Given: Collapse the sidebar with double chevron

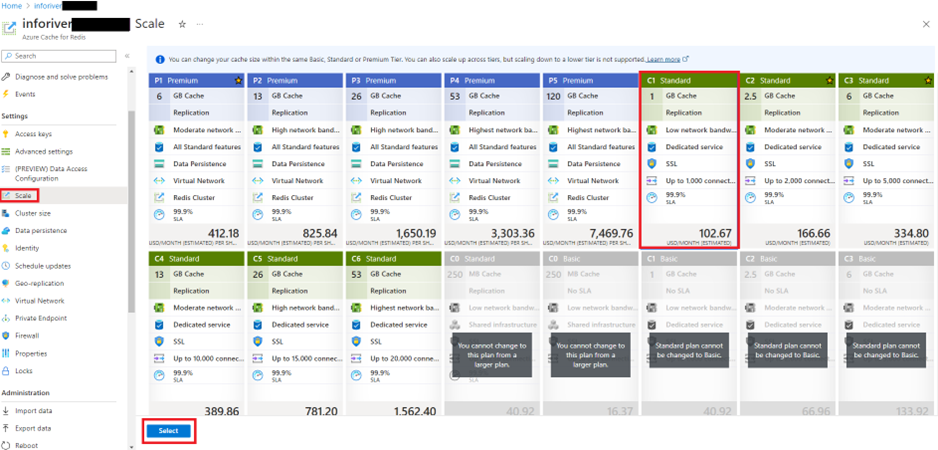Looking at the screenshot, I should tap(127, 56).
